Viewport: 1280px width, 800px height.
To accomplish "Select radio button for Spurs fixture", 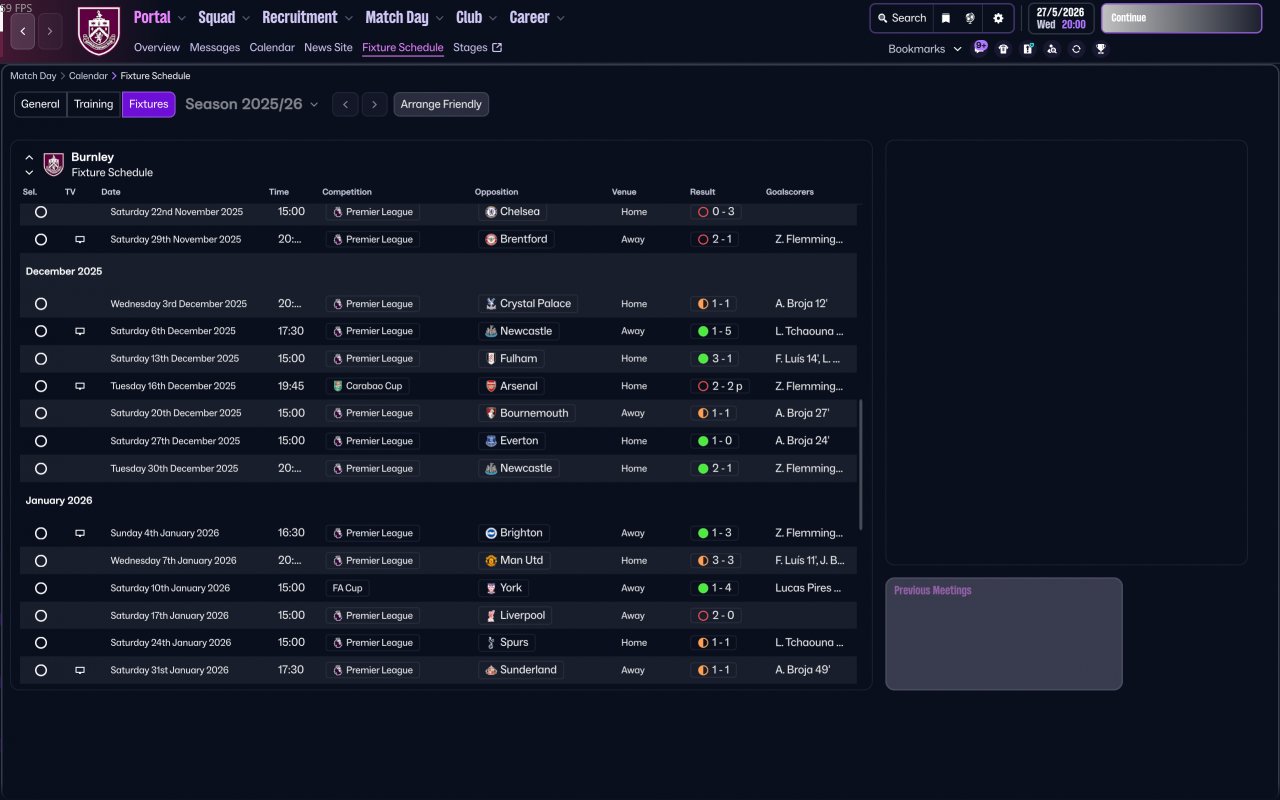I will [41, 643].
